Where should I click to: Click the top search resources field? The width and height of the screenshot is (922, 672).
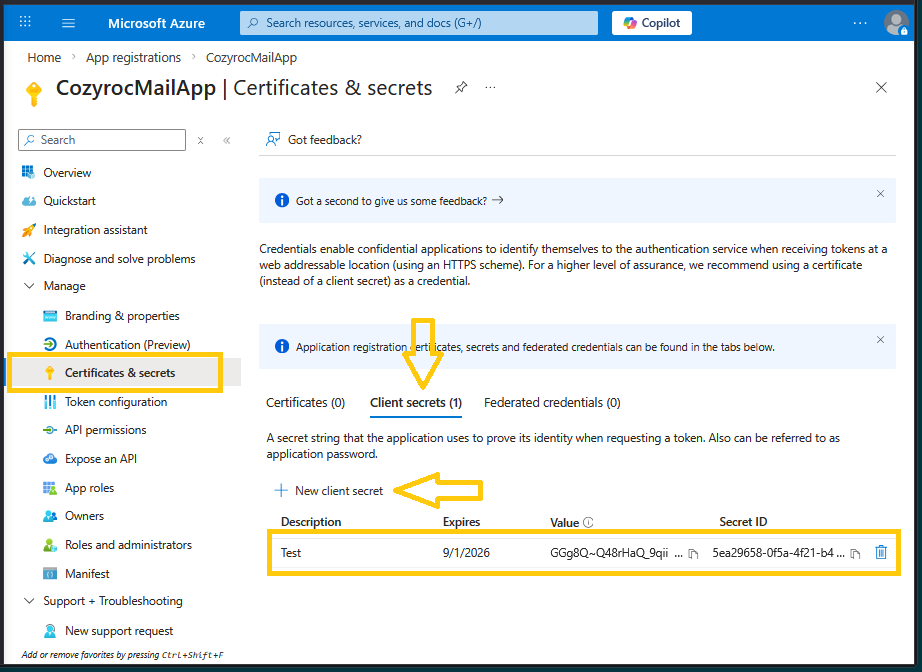[418, 23]
